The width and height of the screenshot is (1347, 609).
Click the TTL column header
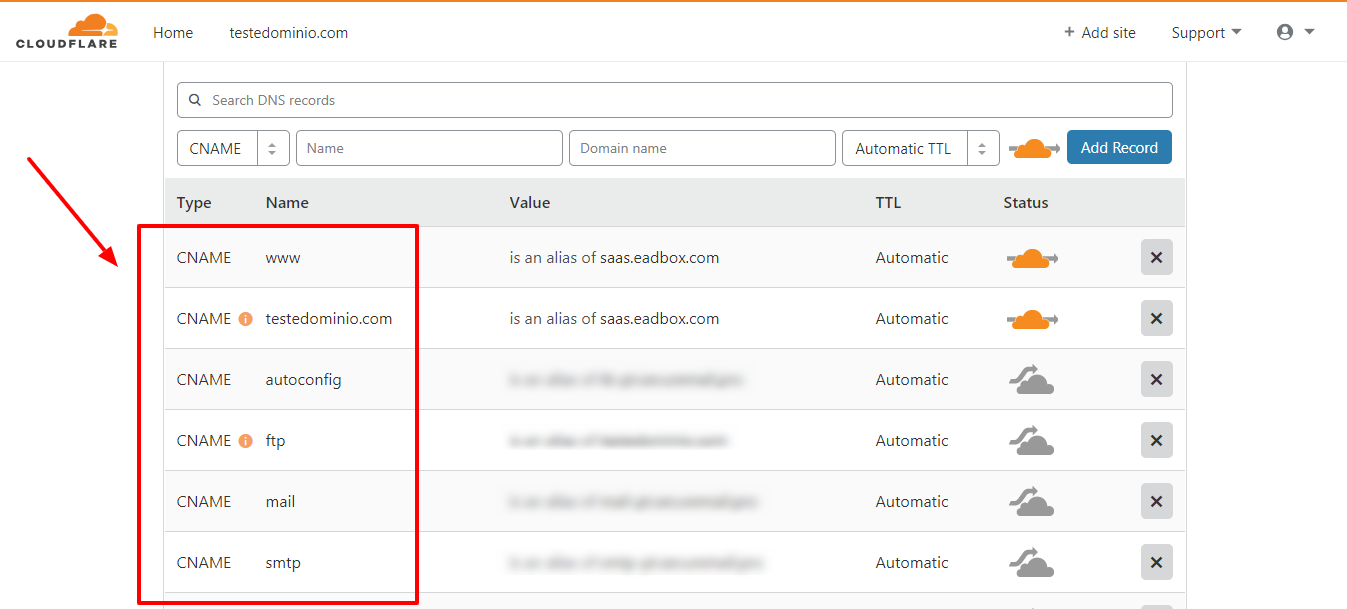click(x=888, y=203)
